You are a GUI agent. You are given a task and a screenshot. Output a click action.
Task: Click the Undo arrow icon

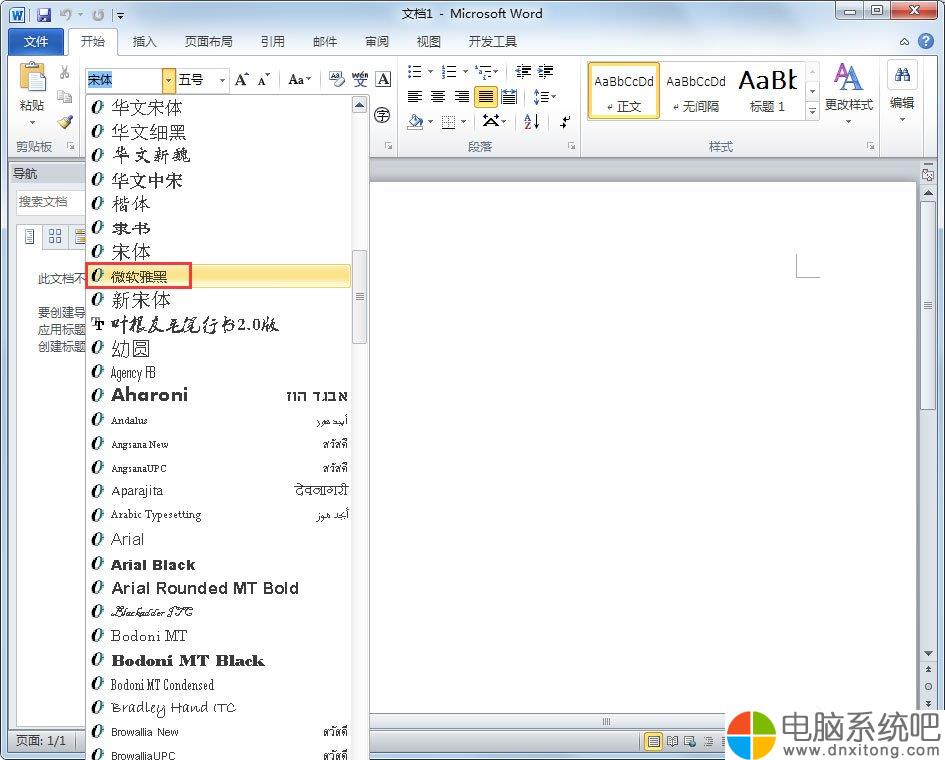click(66, 14)
